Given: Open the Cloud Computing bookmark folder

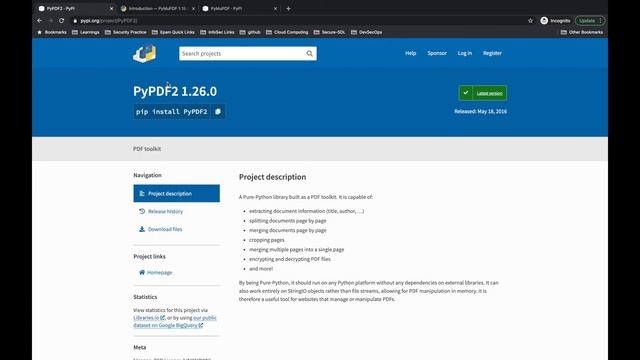Looking at the screenshot, I should point(287,32).
